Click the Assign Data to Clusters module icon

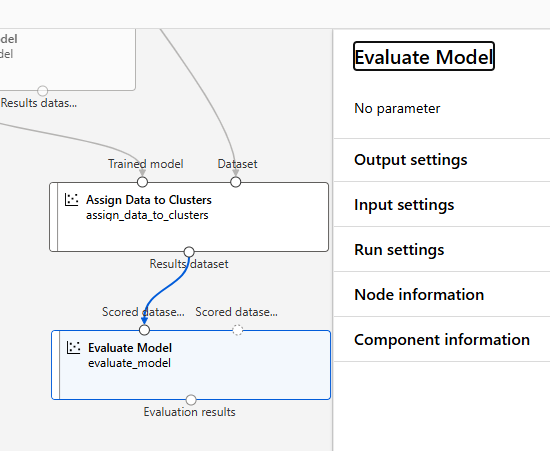click(x=72, y=200)
